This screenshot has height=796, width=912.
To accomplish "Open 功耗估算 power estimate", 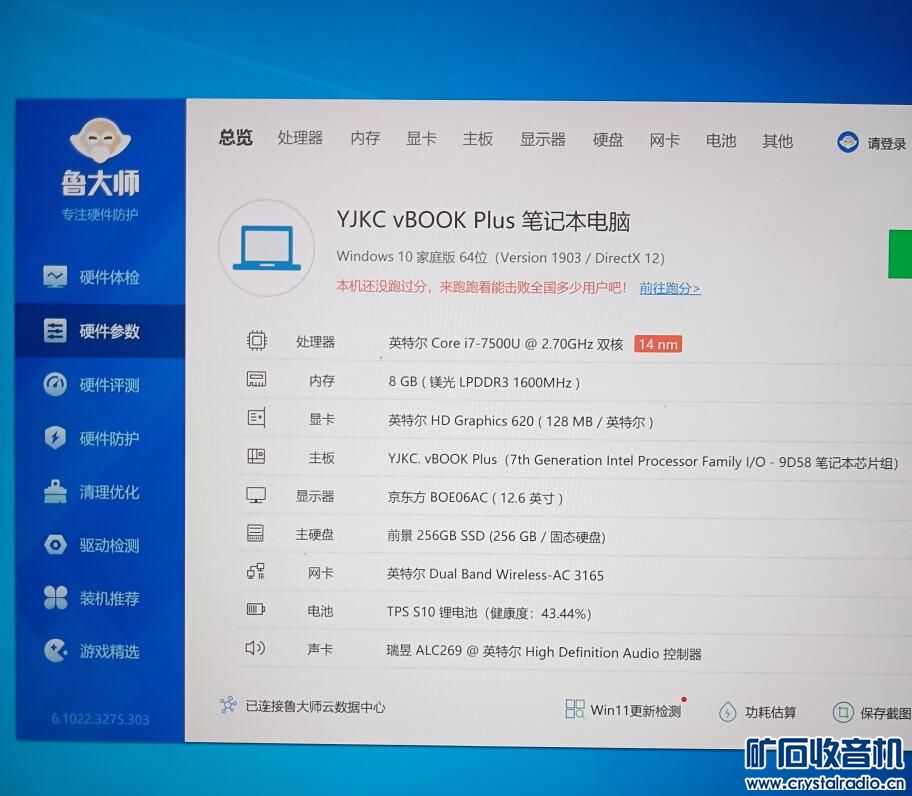I will coord(758,712).
